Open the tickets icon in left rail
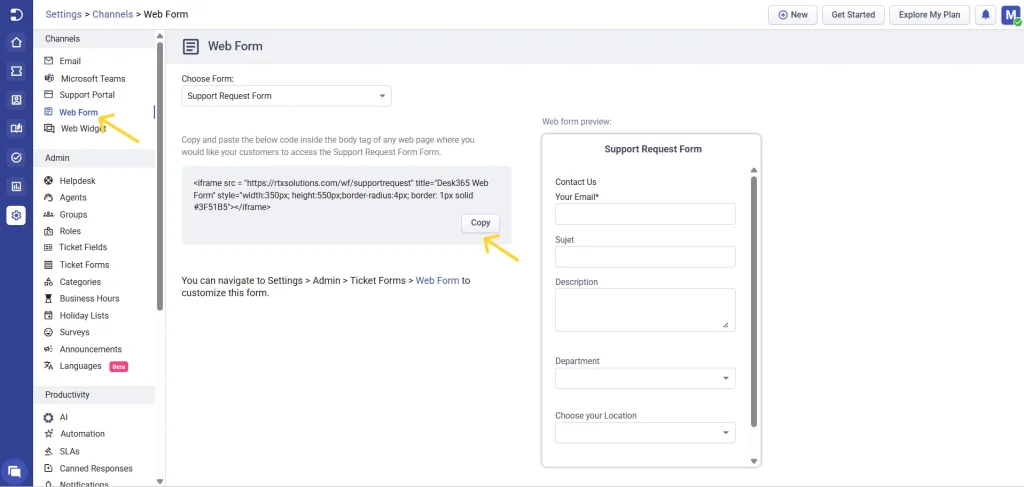This screenshot has height=487, width=1024. pos(16,72)
